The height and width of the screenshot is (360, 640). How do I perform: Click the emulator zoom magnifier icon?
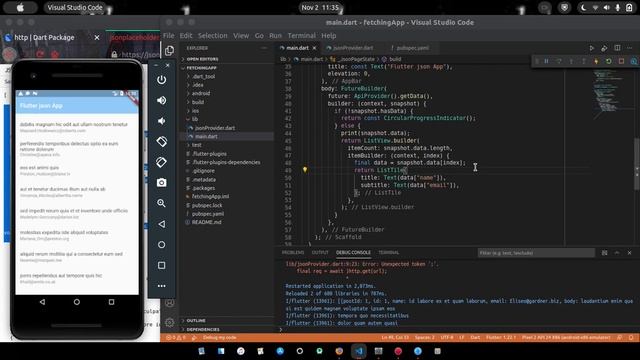click(162, 203)
